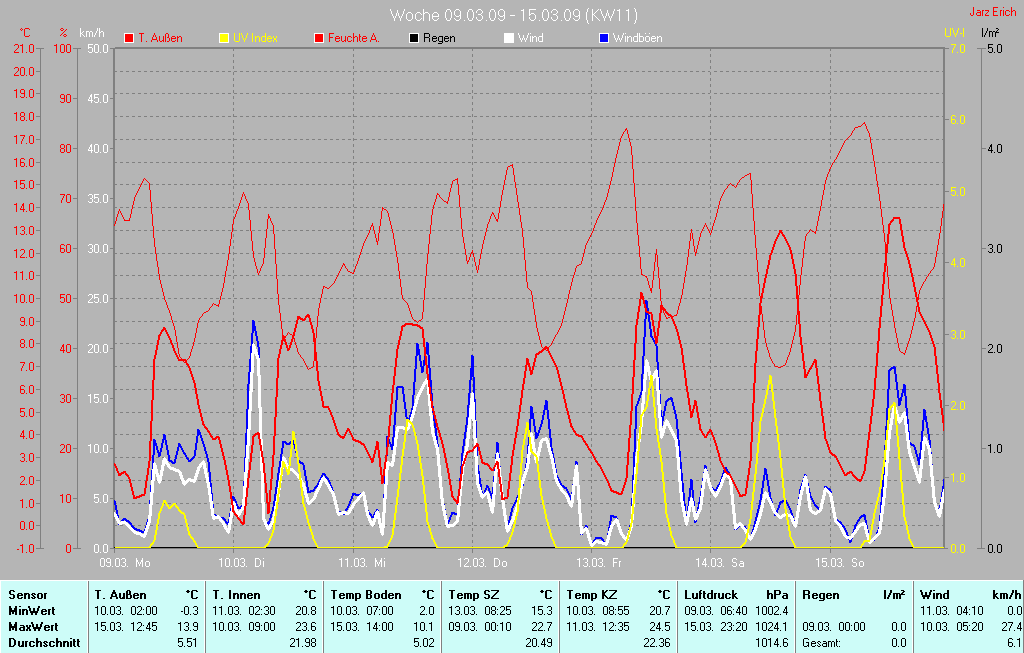Click the 'Sensor' row header in the table
Image resolution: width=1024 pixels, height=653 pixels.
[27, 595]
